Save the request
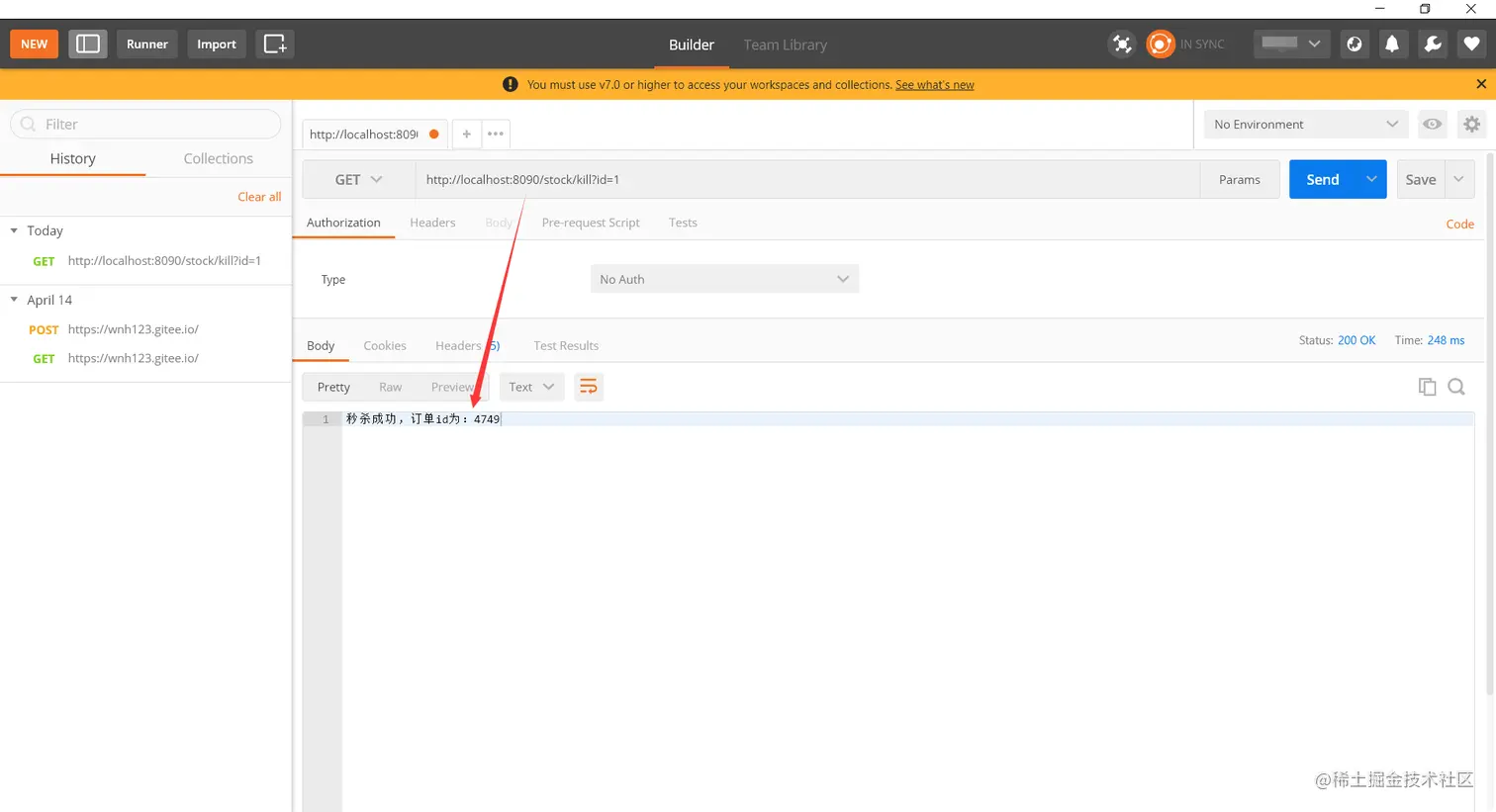1496x812 pixels. 1421,179
